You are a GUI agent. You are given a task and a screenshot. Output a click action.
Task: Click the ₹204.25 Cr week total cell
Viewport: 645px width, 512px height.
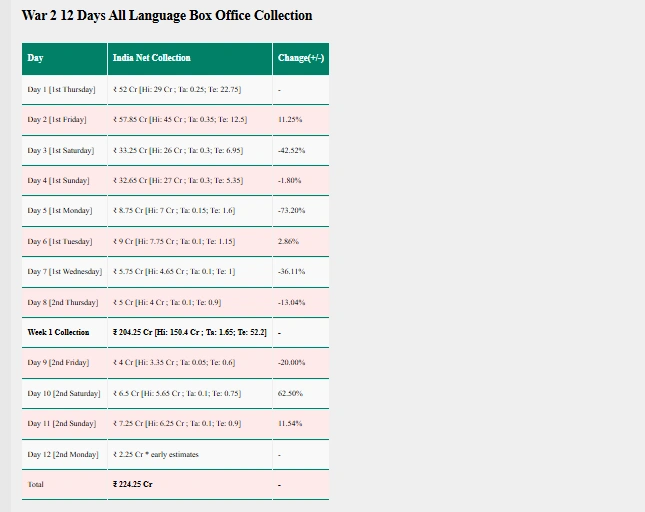pyautogui.click(x=189, y=332)
